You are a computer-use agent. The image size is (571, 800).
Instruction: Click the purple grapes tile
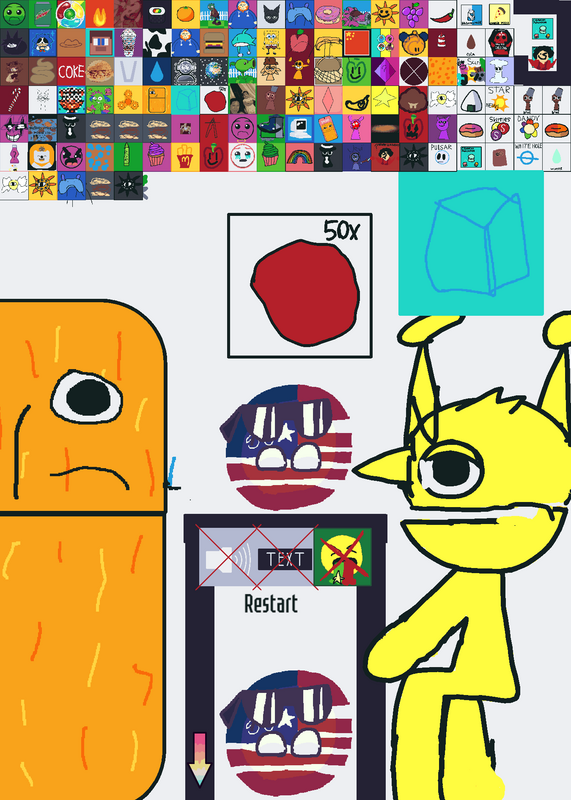[x=414, y=14]
